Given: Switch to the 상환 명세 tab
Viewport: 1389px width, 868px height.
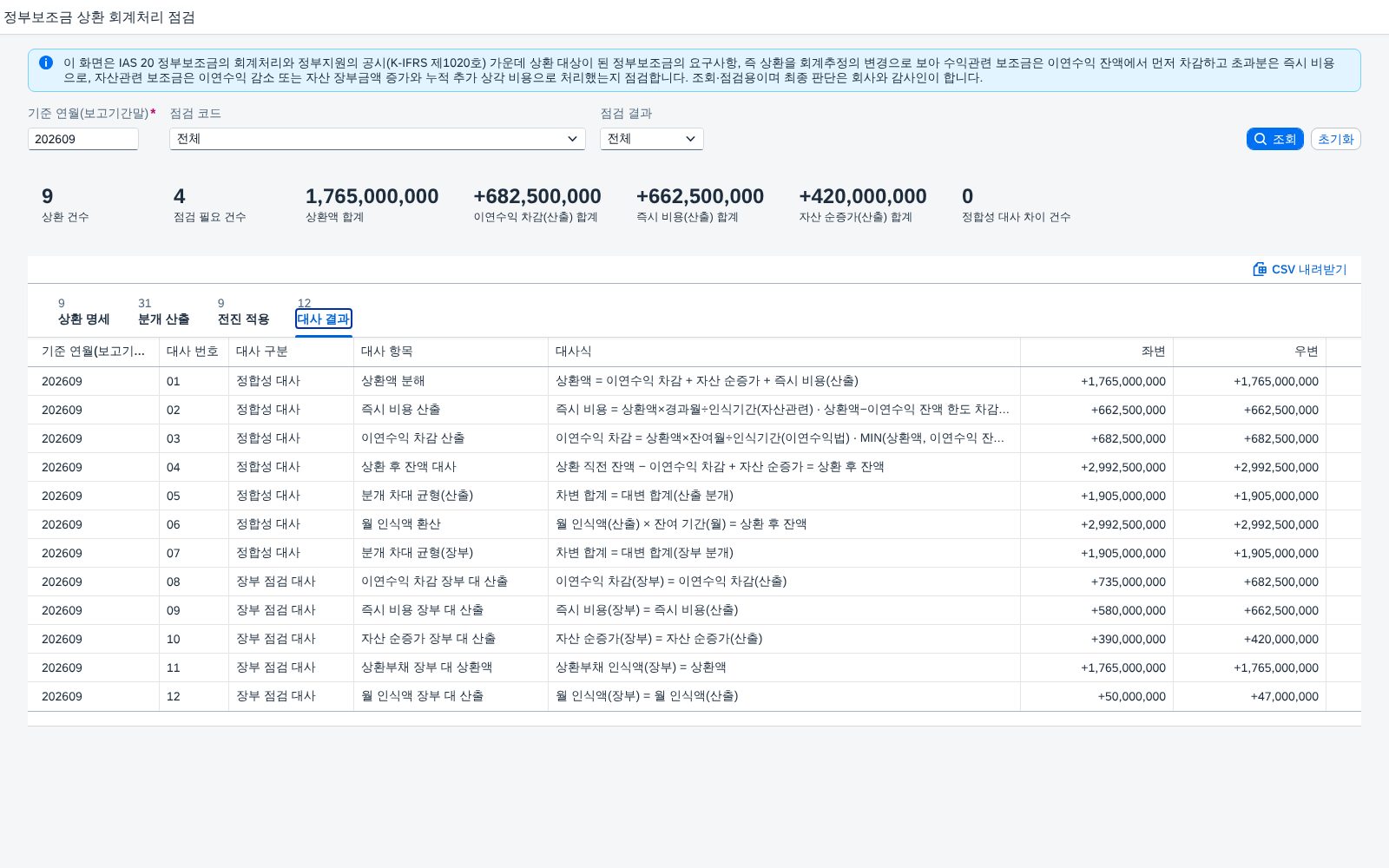Looking at the screenshot, I should click(83, 319).
